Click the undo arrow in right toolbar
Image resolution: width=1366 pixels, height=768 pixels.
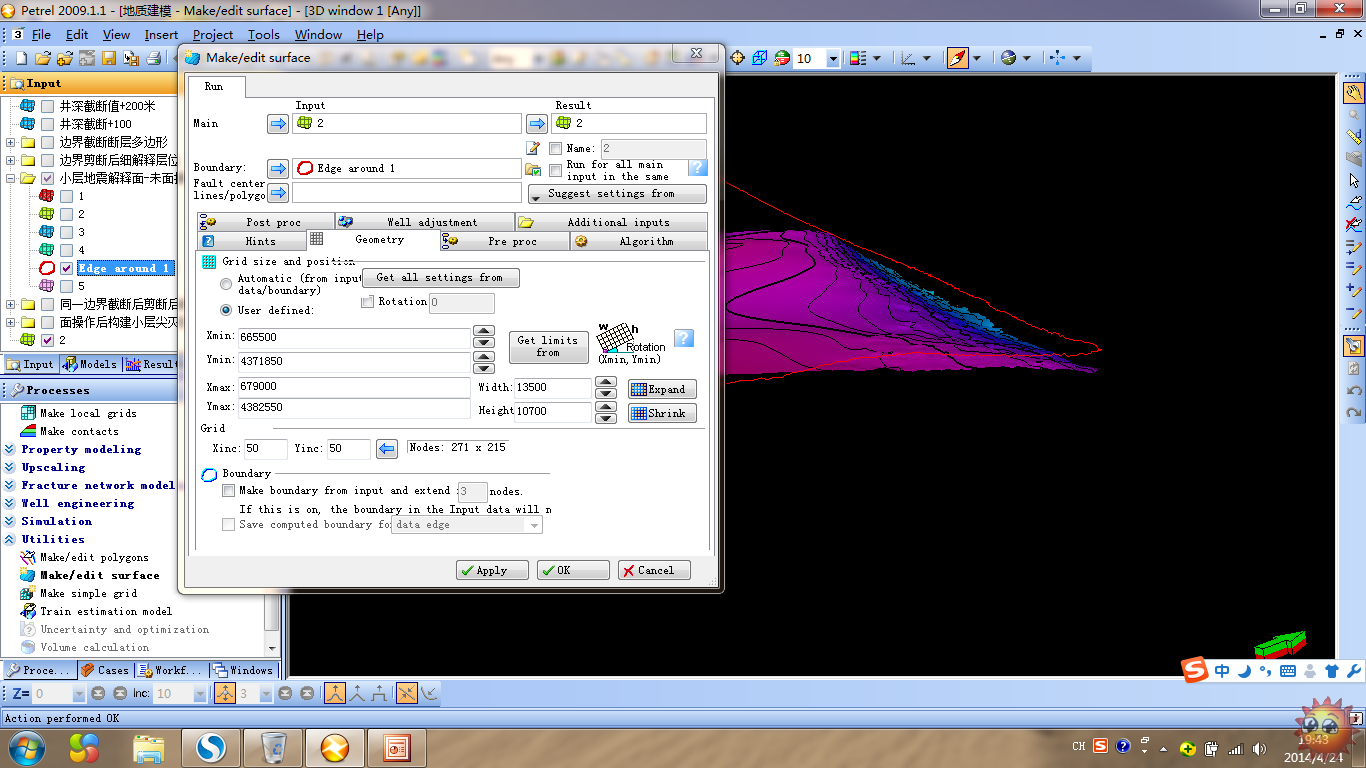point(1354,391)
